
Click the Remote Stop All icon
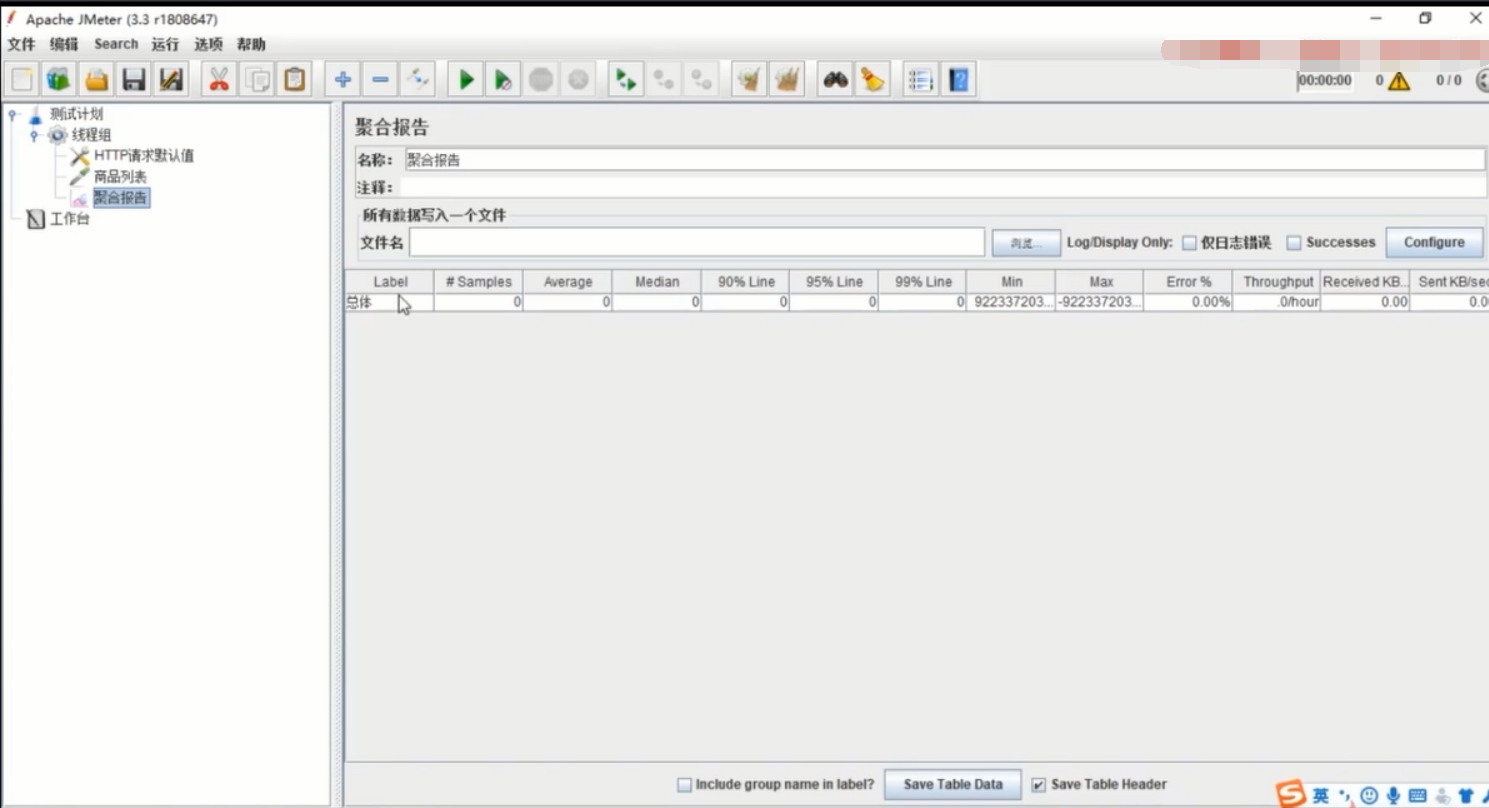tap(664, 80)
